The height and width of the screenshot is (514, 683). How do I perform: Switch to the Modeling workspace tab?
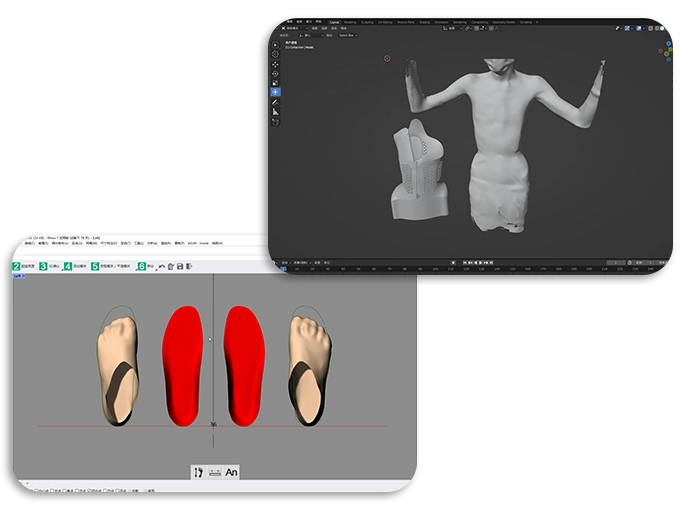pos(350,21)
